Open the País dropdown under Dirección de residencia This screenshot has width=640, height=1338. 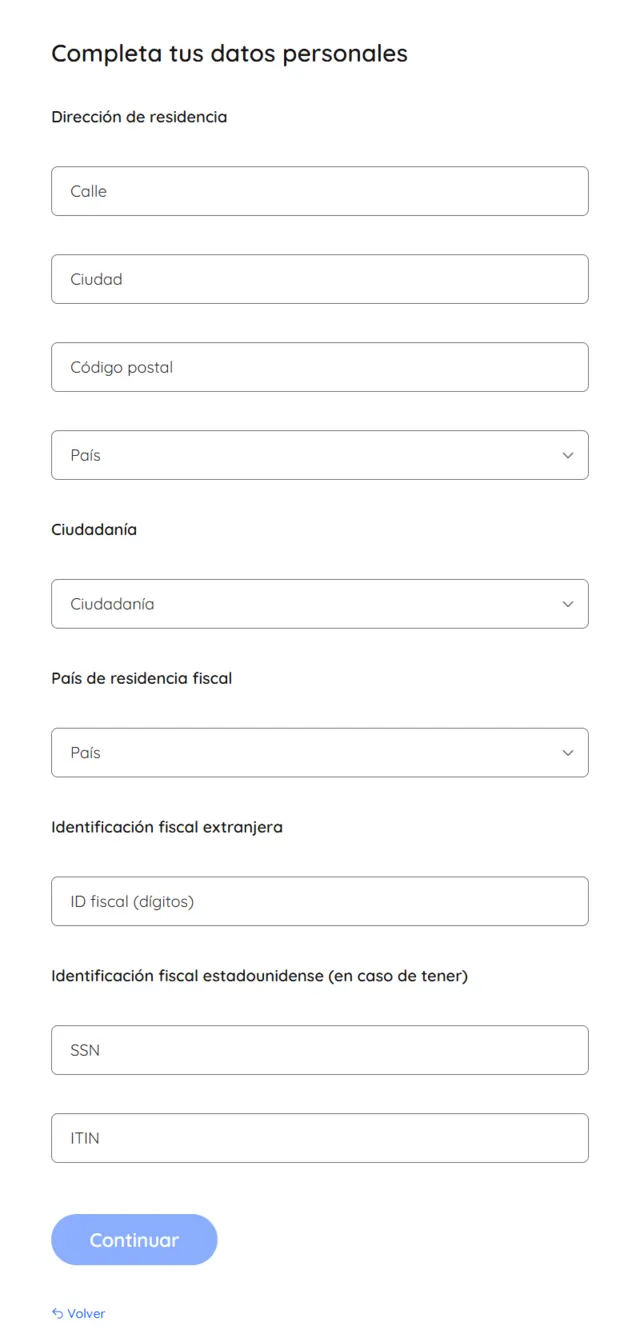(x=320, y=455)
